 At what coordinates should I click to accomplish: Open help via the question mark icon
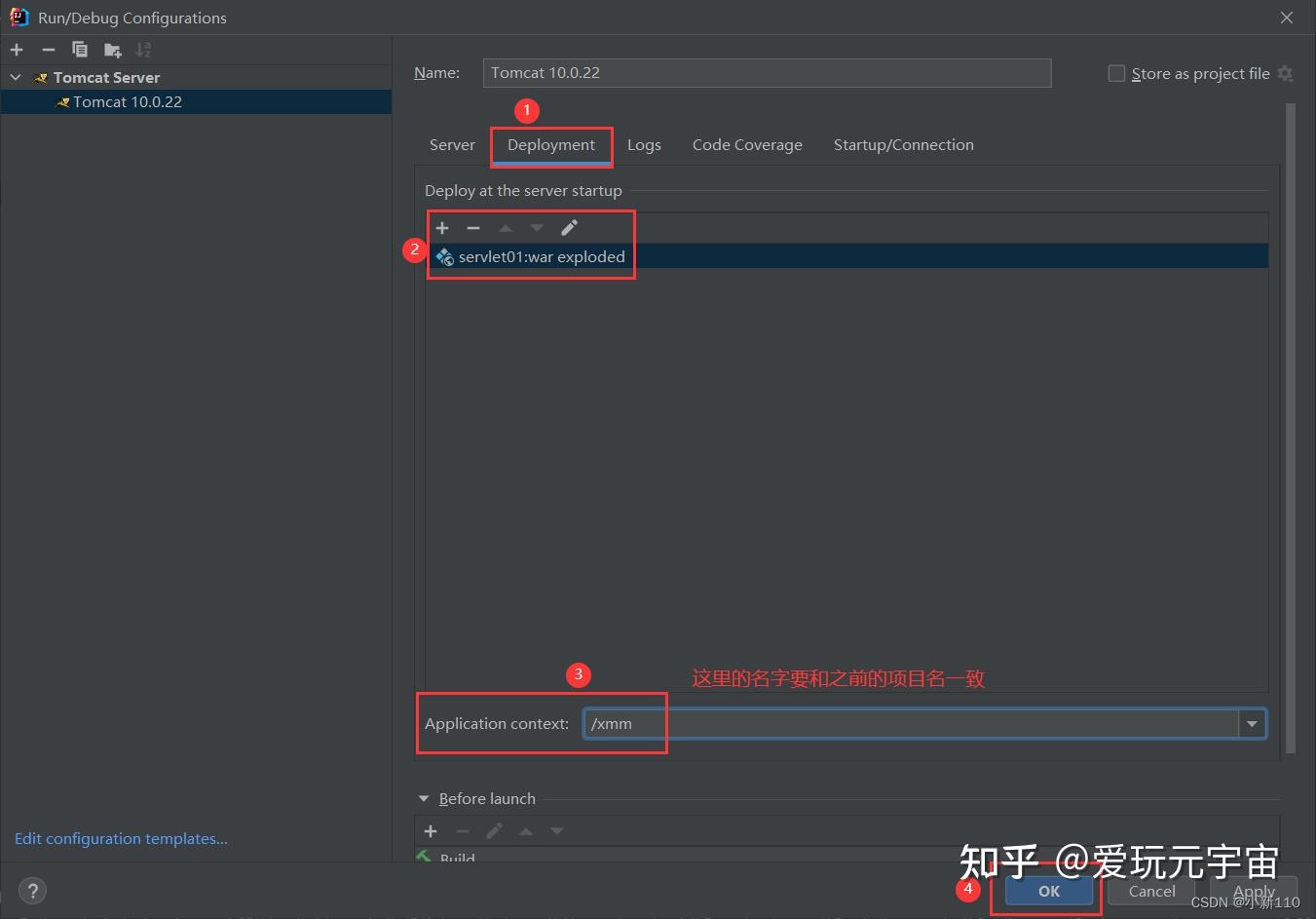pyautogui.click(x=32, y=890)
